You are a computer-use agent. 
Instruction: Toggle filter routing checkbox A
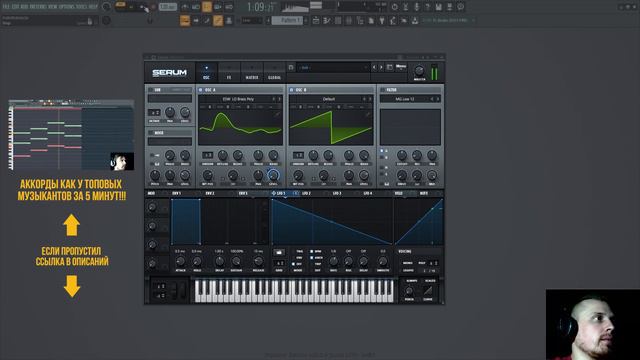pyautogui.click(x=382, y=151)
